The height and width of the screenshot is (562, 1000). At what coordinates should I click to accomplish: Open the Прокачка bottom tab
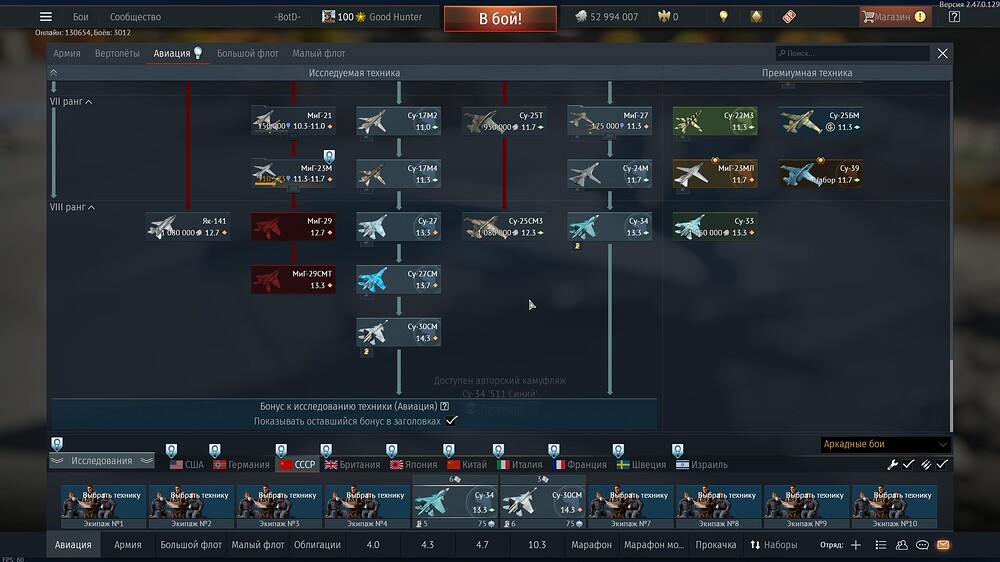(x=716, y=545)
